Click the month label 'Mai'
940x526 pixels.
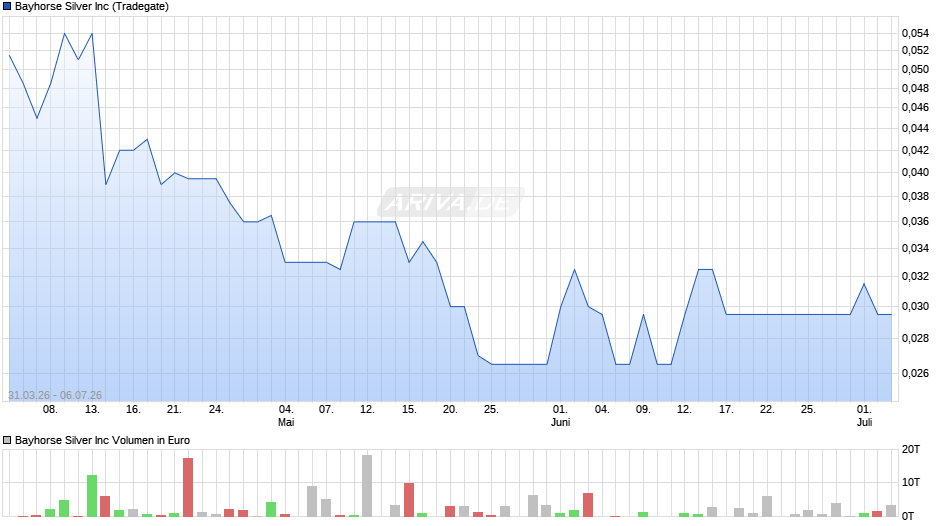coord(286,423)
